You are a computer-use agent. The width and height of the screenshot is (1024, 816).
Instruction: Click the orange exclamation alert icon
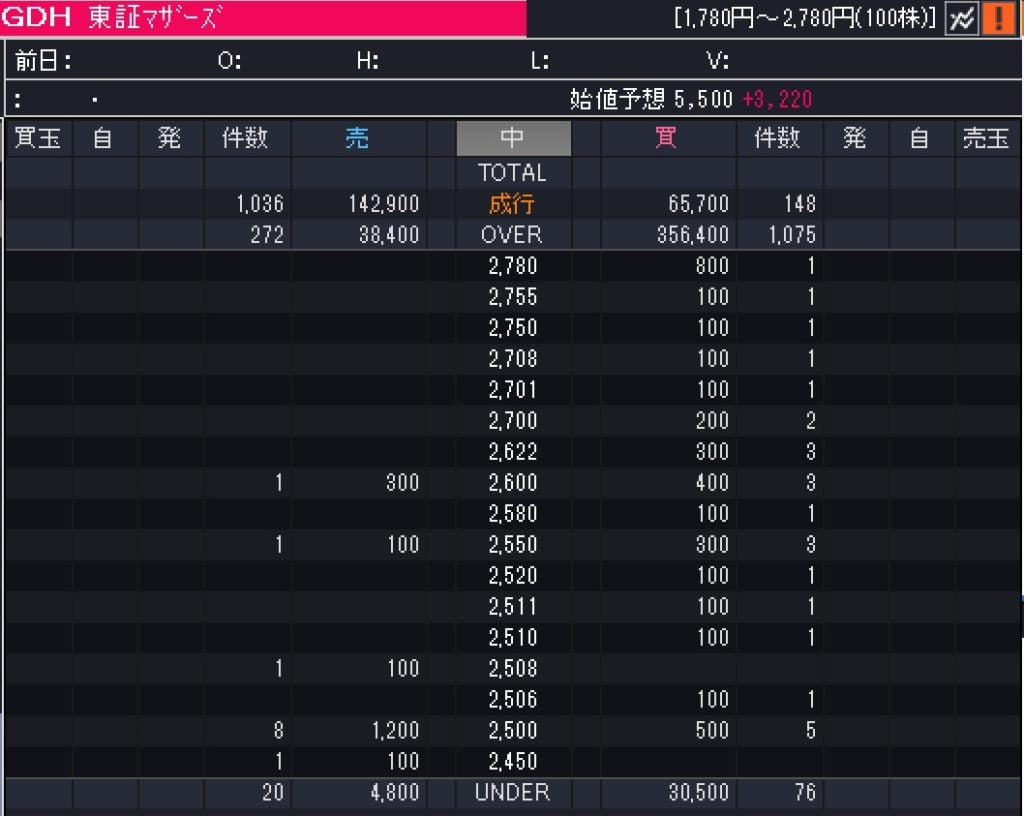click(x=997, y=19)
